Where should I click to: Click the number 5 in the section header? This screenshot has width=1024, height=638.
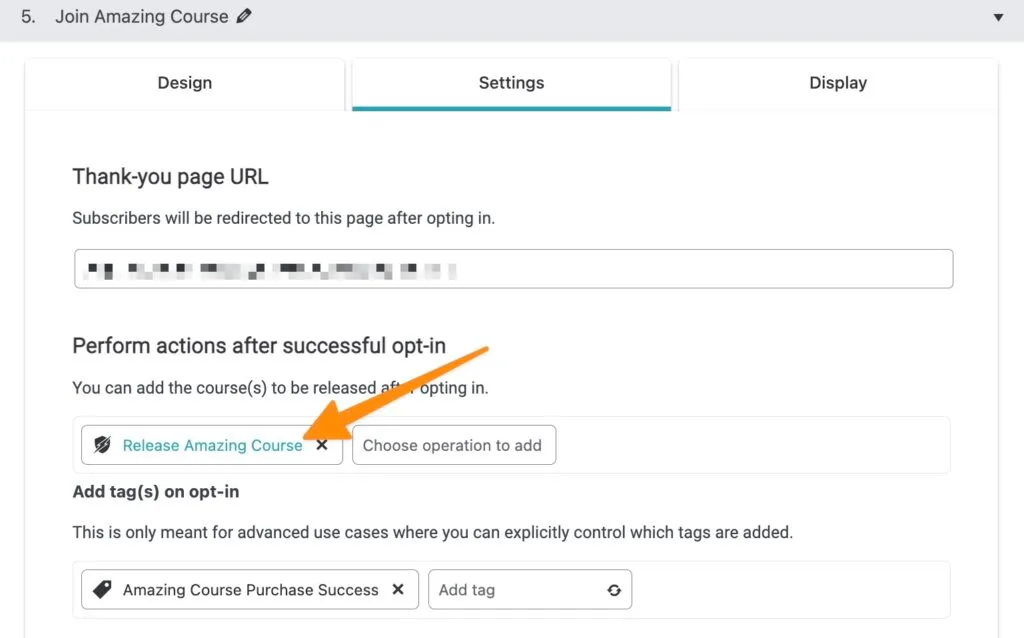click(27, 17)
